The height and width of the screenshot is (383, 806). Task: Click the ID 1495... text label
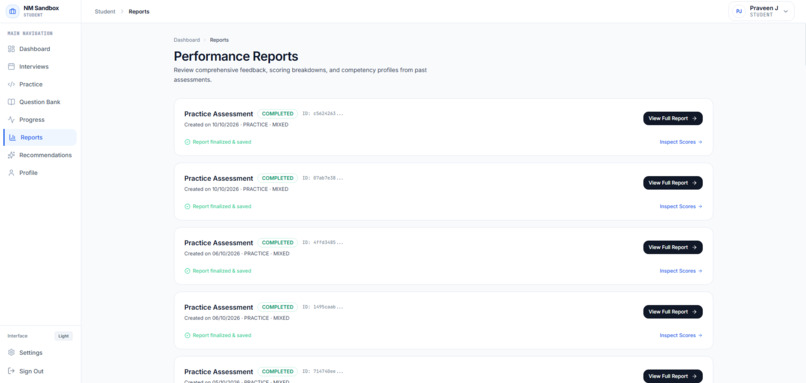click(323, 307)
